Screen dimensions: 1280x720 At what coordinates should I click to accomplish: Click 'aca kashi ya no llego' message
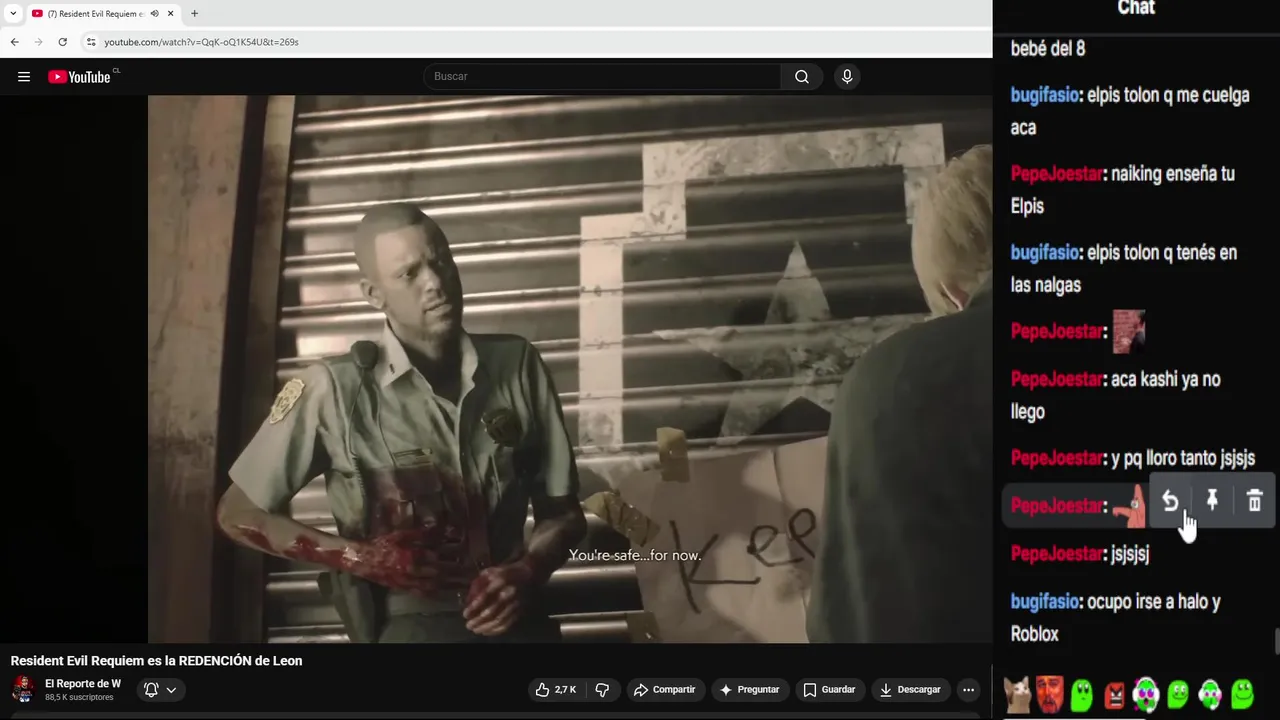click(x=1116, y=395)
